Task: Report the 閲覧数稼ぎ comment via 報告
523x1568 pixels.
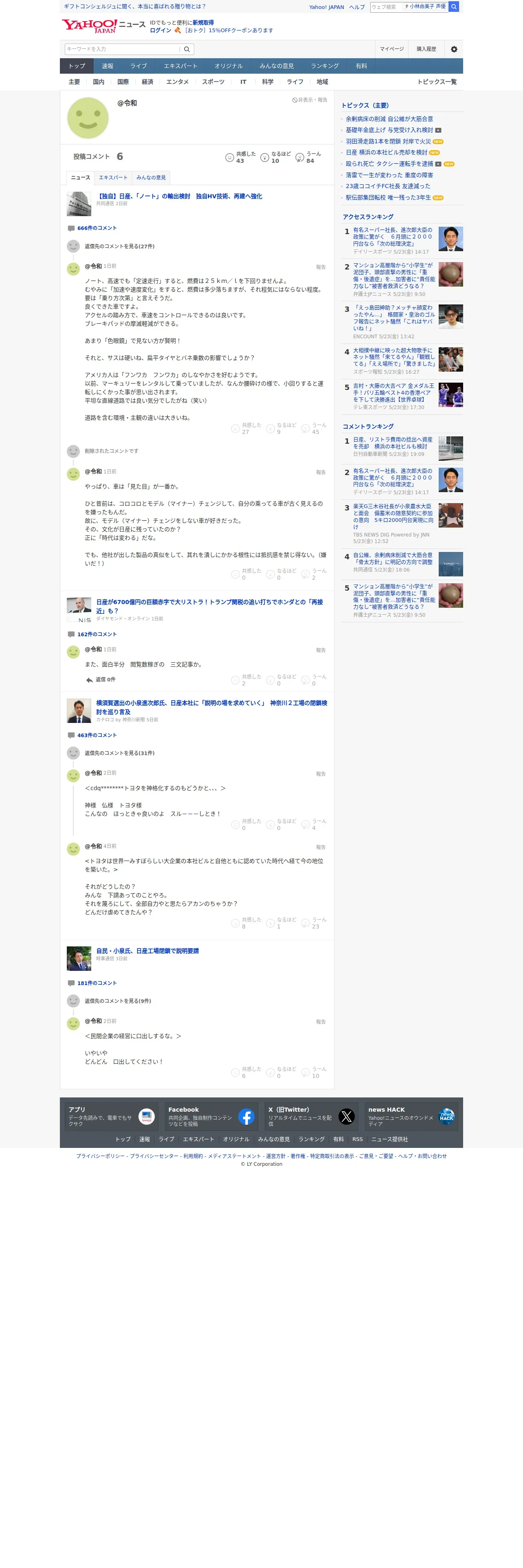Action: click(x=321, y=650)
